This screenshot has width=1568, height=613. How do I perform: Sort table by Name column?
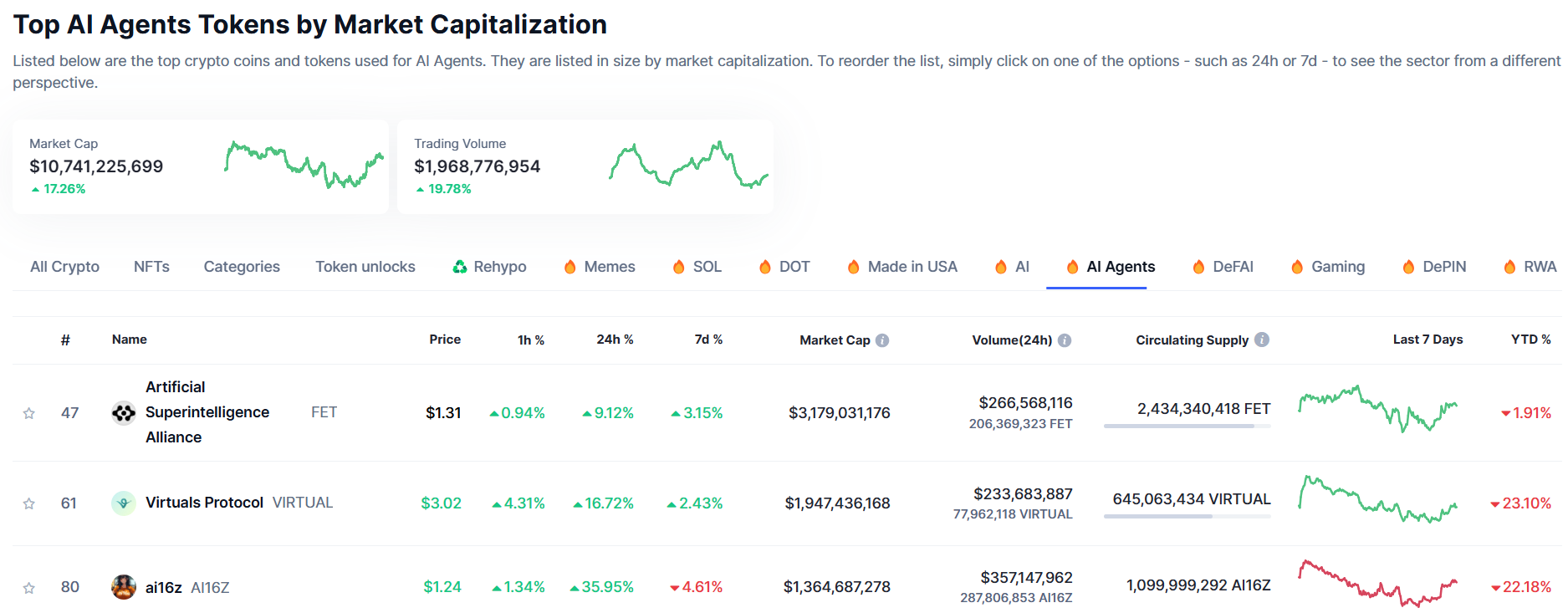[x=130, y=340]
